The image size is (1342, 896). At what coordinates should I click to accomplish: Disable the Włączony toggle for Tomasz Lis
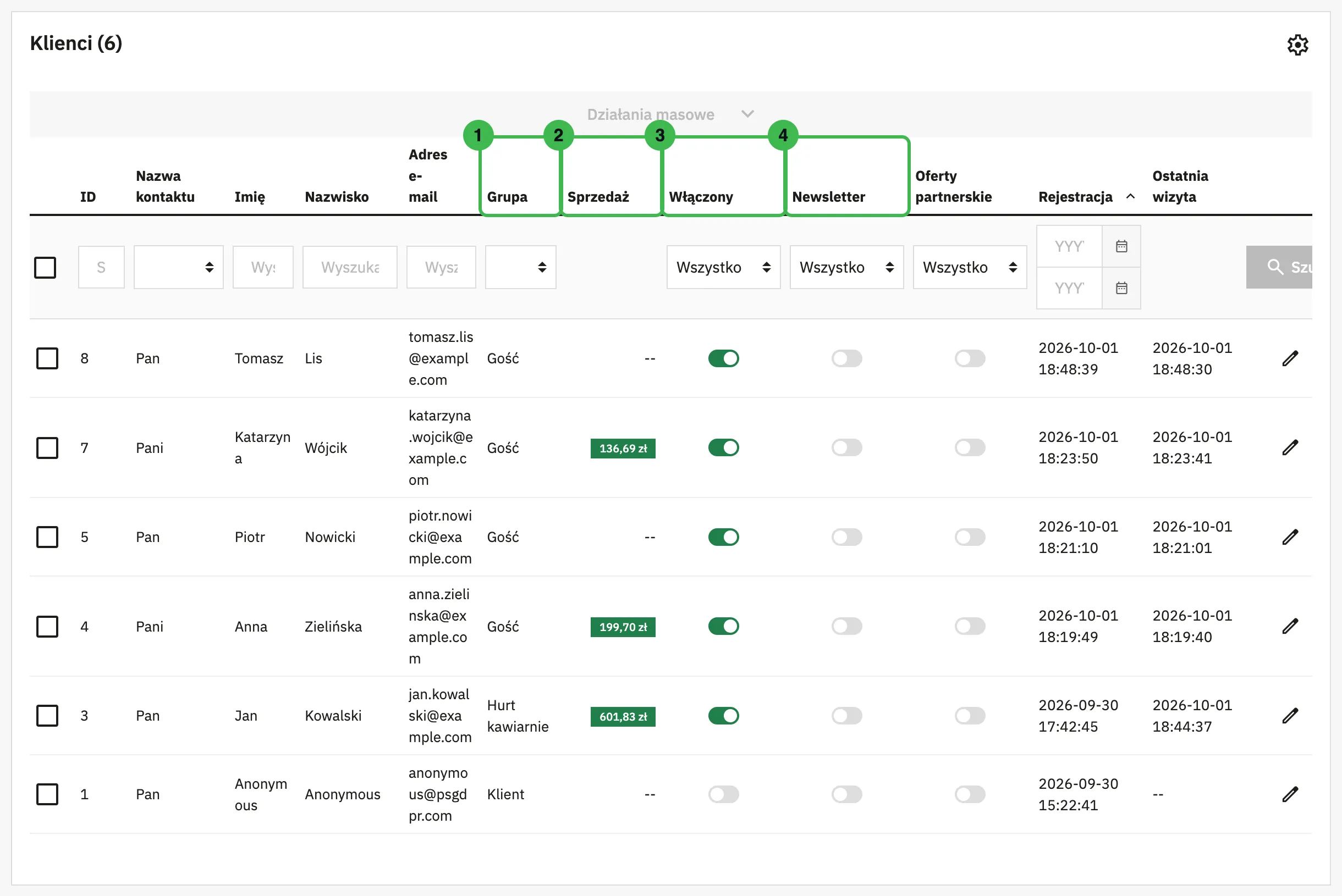point(723,358)
